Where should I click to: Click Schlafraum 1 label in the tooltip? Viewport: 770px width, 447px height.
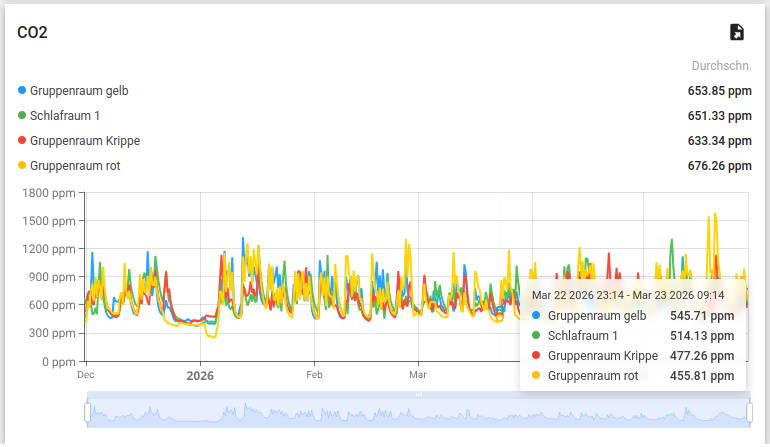[x=583, y=336]
